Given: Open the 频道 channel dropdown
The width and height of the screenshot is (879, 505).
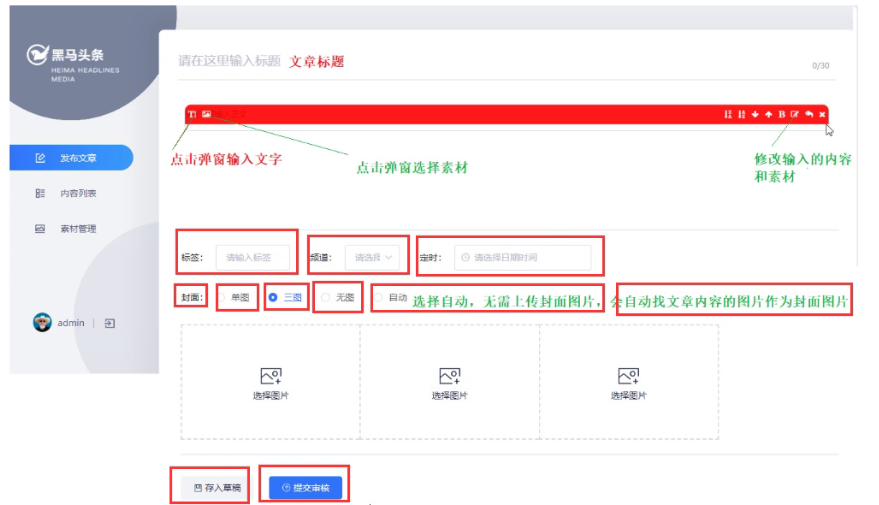Looking at the screenshot, I should tap(372, 258).
